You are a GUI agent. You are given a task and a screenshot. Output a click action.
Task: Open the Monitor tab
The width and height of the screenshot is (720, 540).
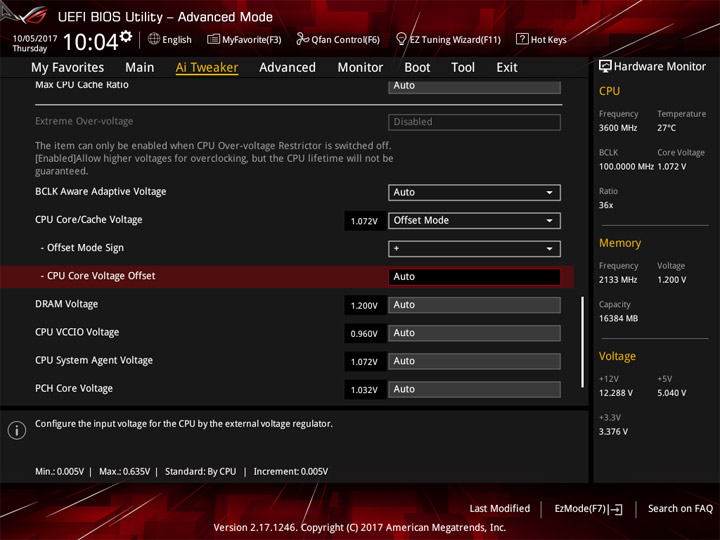360,68
